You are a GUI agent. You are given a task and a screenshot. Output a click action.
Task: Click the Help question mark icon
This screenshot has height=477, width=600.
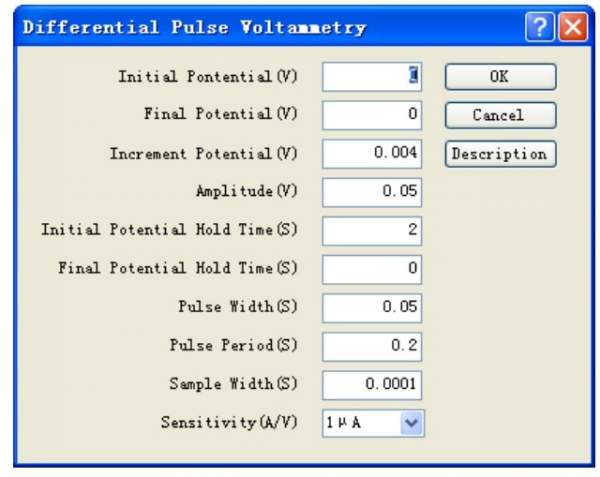click(540, 27)
